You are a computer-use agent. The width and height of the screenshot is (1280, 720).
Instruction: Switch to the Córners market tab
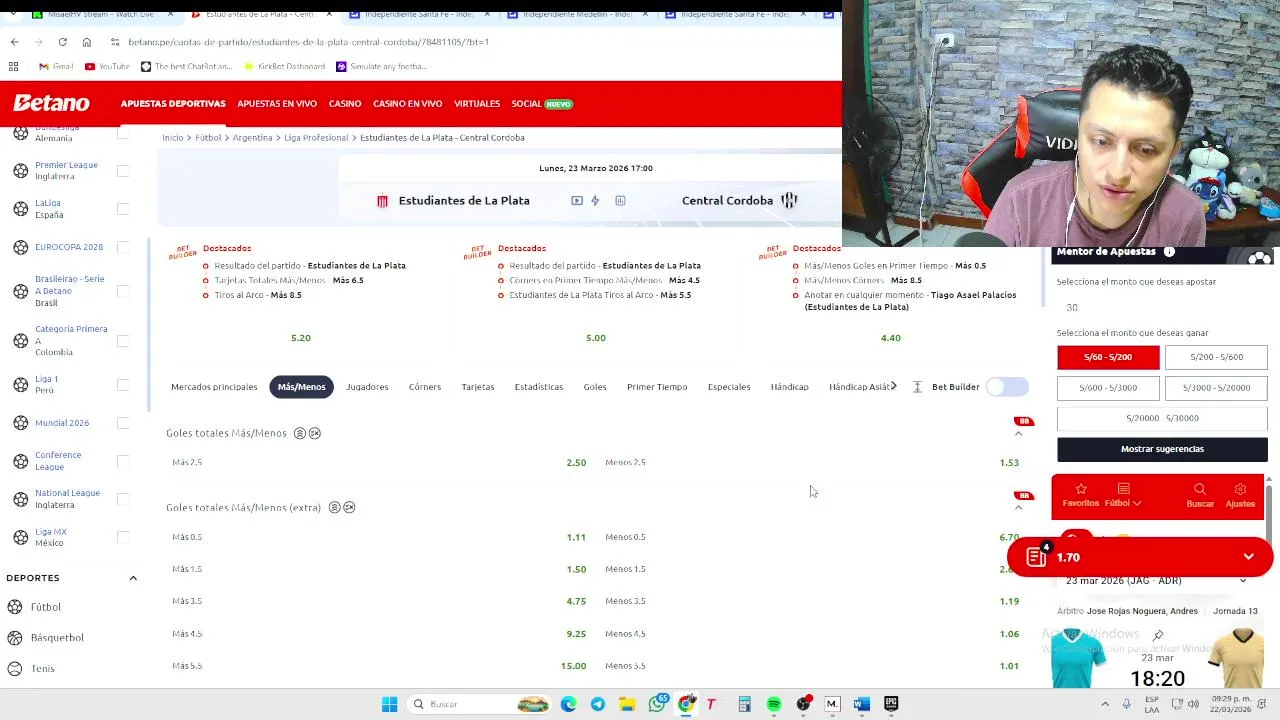[425, 387]
